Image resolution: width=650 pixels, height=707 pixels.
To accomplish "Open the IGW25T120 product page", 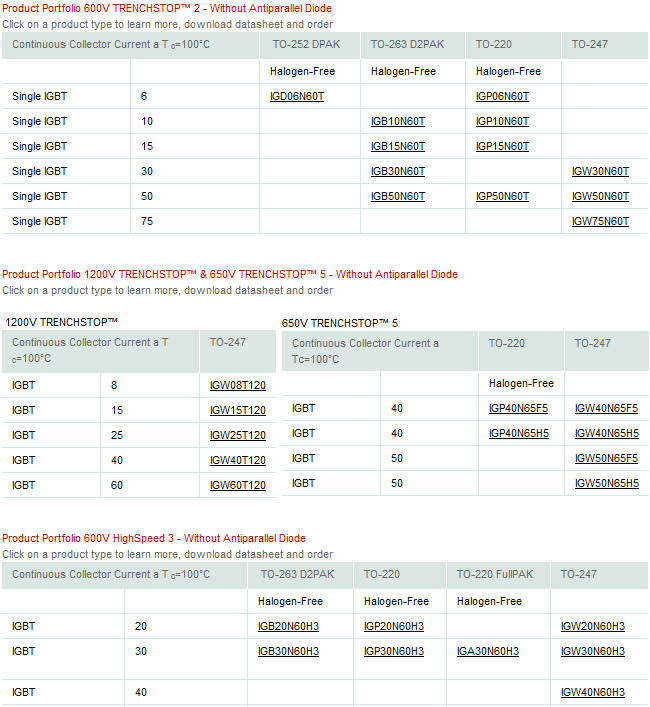I will 238,435.
